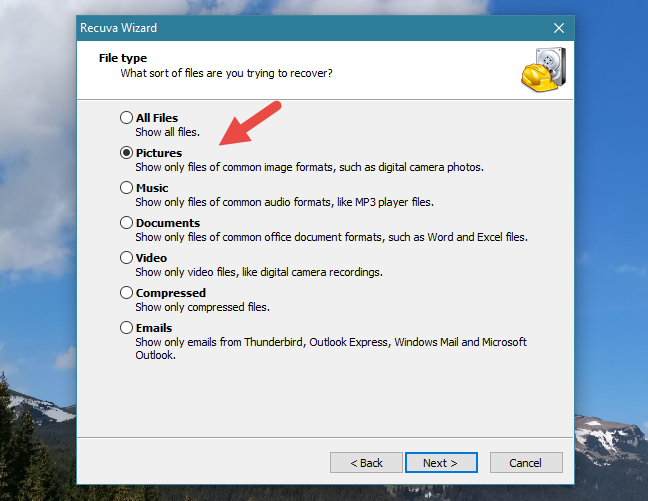Select the Pictures radio option
The width and height of the screenshot is (648, 501).
[126, 153]
